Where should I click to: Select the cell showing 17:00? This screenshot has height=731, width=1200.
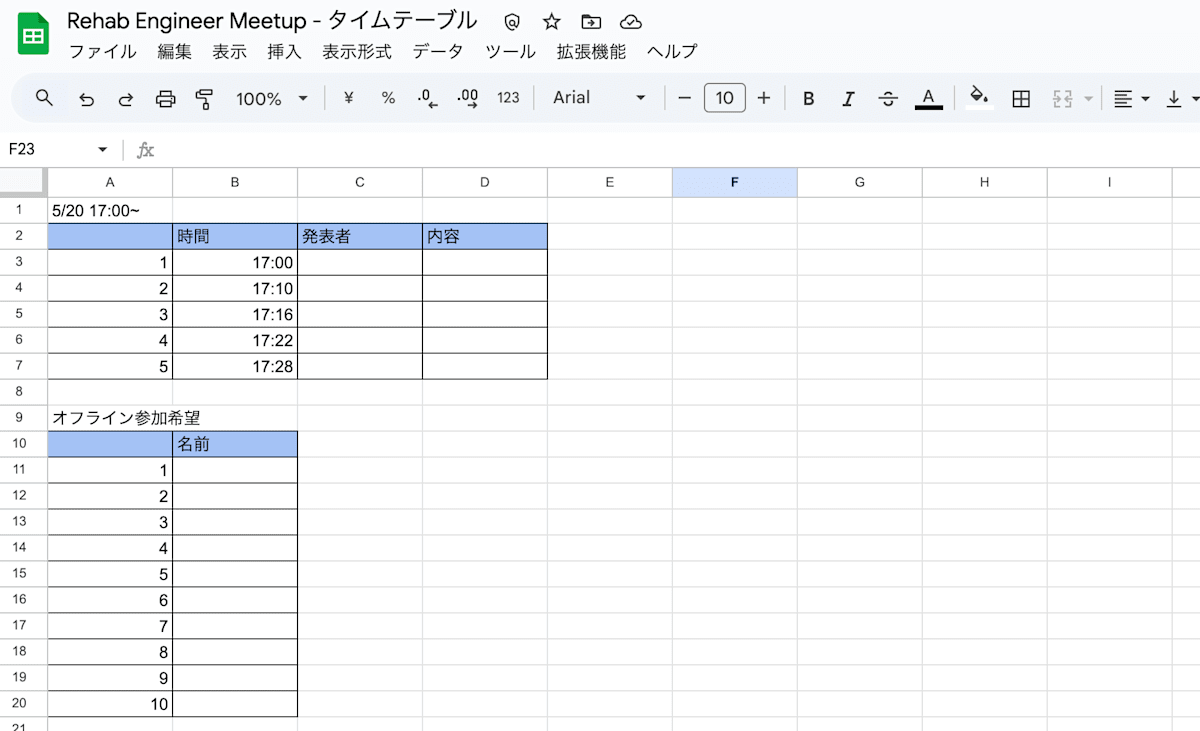click(x=235, y=263)
